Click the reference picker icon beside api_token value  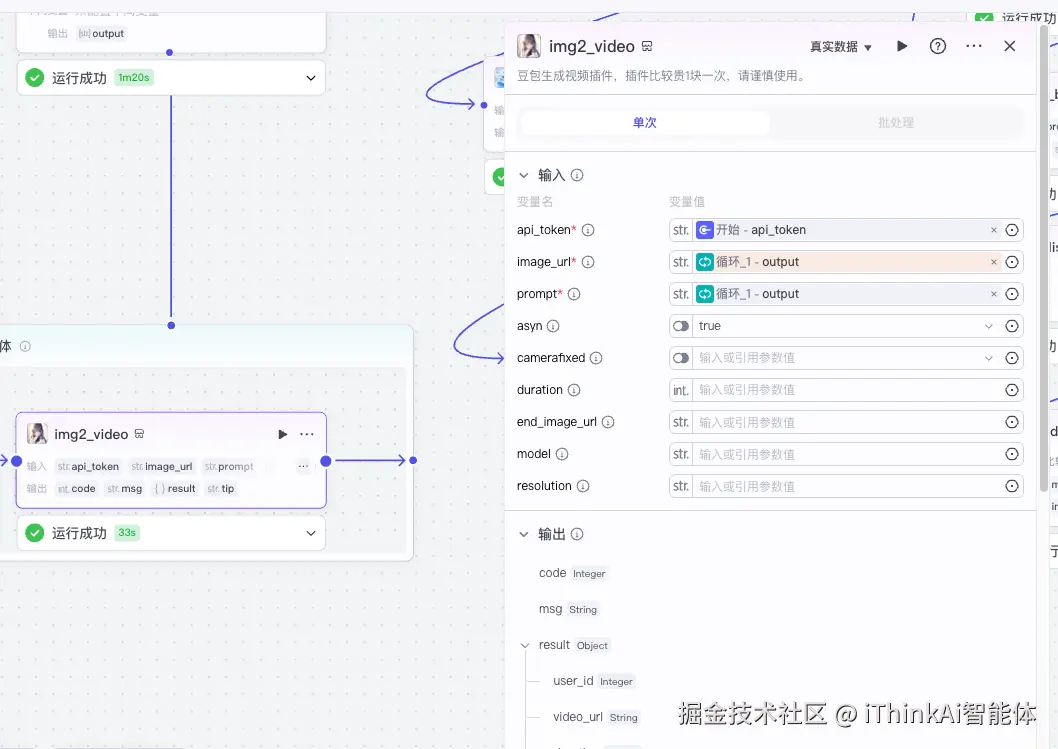[x=1011, y=230]
